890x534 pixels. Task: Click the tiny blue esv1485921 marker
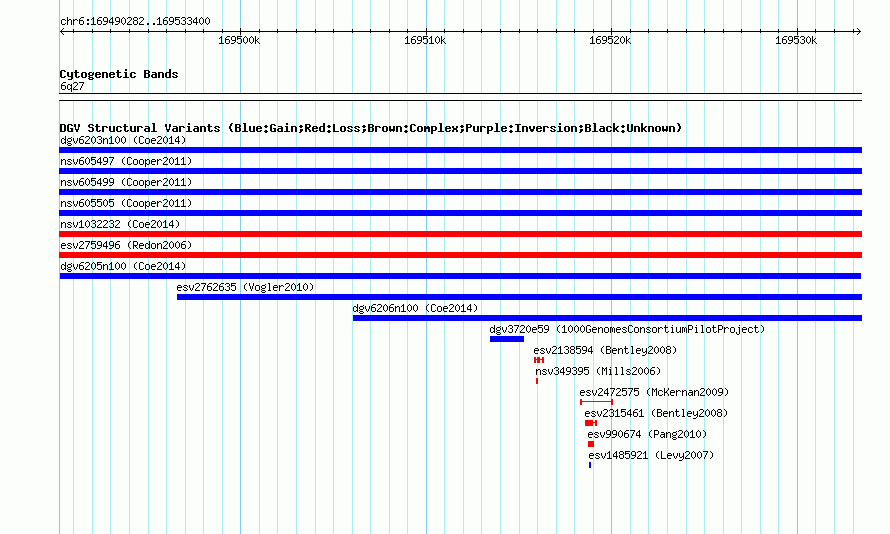(x=590, y=465)
